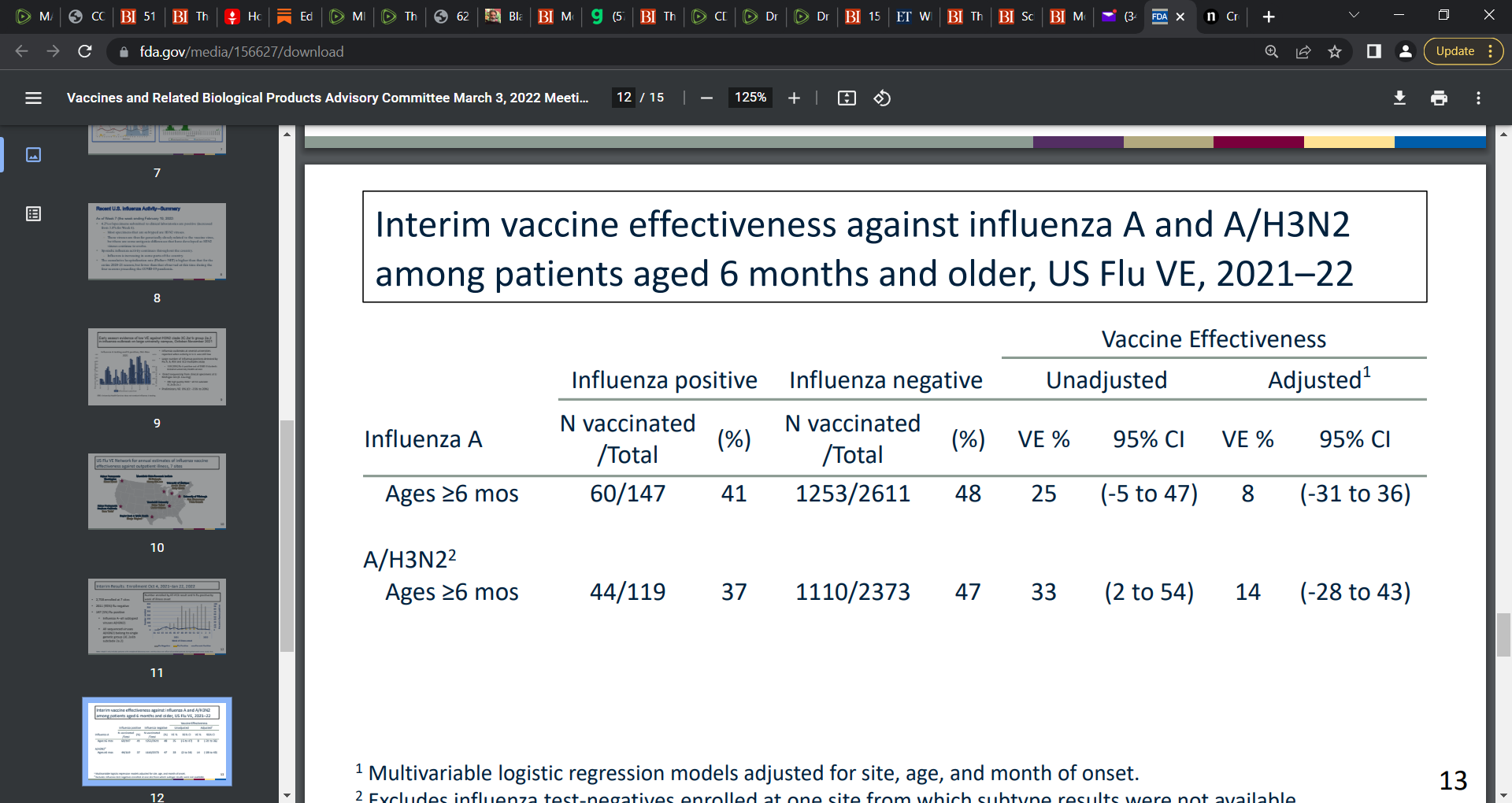
Task: Open the PDF viewer more actions menu
Action: pyautogui.click(x=1478, y=98)
